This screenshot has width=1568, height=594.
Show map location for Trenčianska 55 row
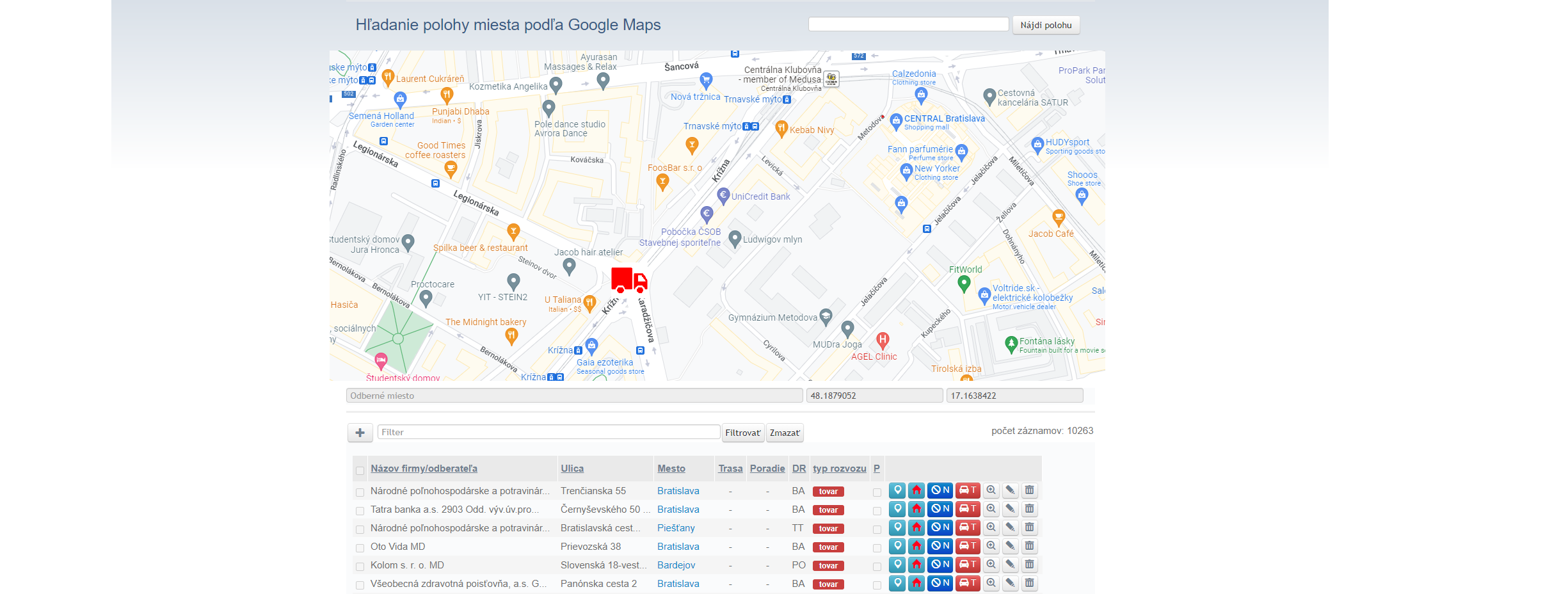click(x=897, y=490)
